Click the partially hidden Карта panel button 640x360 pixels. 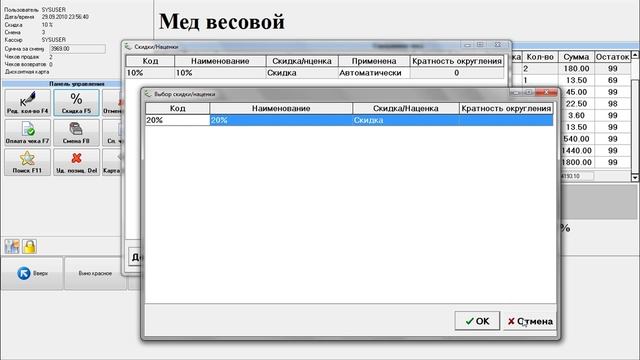112,162
